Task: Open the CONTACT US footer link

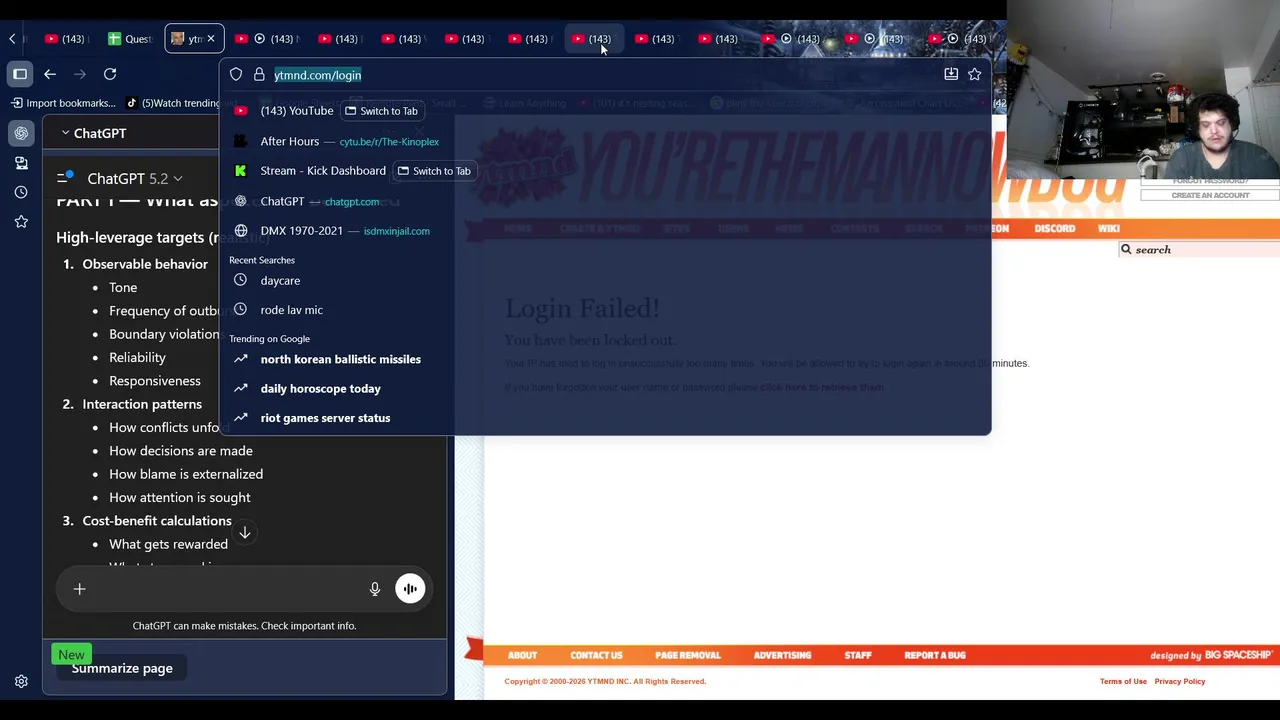Action: [x=596, y=656]
